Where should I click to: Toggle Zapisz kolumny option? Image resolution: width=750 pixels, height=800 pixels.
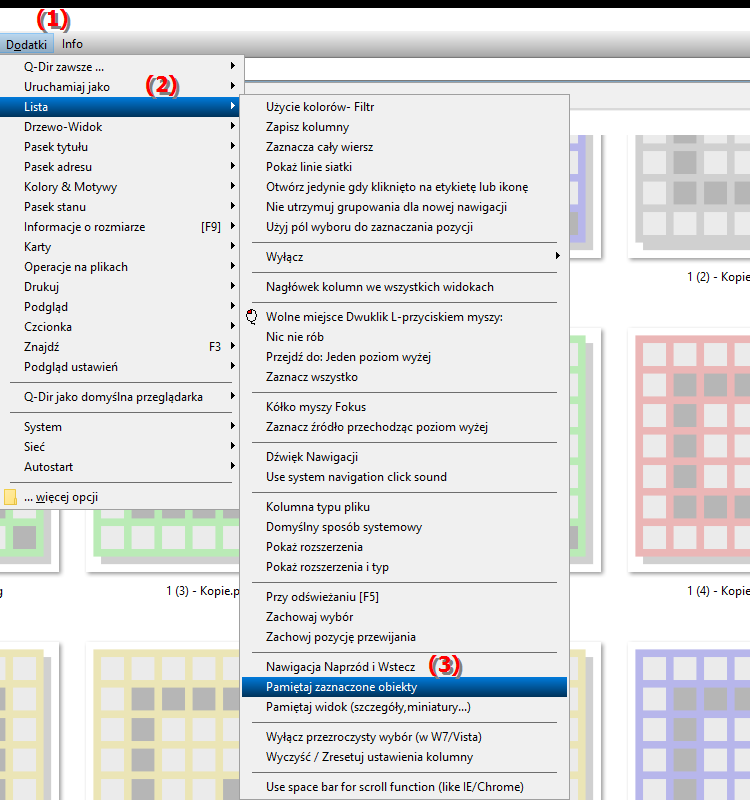[x=404, y=127]
